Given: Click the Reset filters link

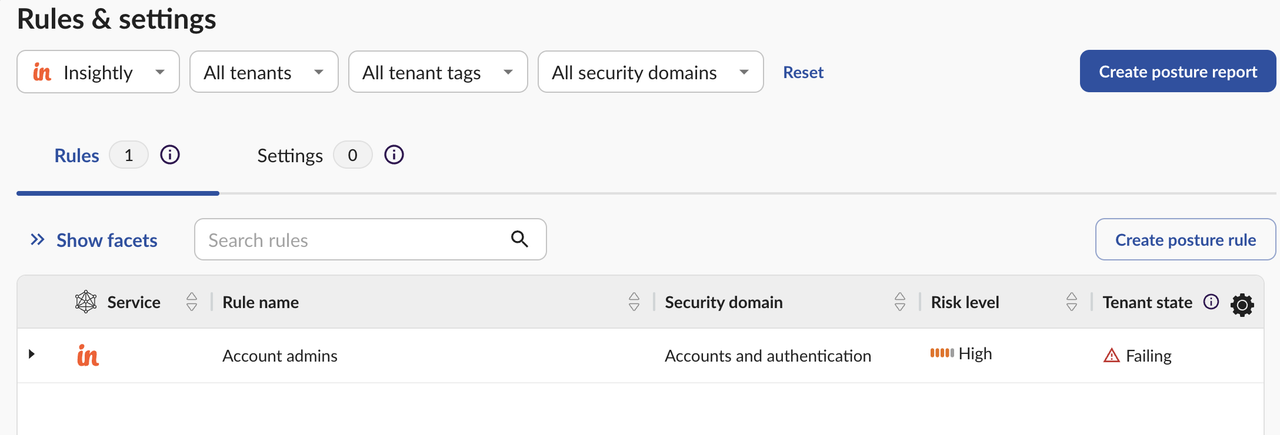Looking at the screenshot, I should point(803,72).
